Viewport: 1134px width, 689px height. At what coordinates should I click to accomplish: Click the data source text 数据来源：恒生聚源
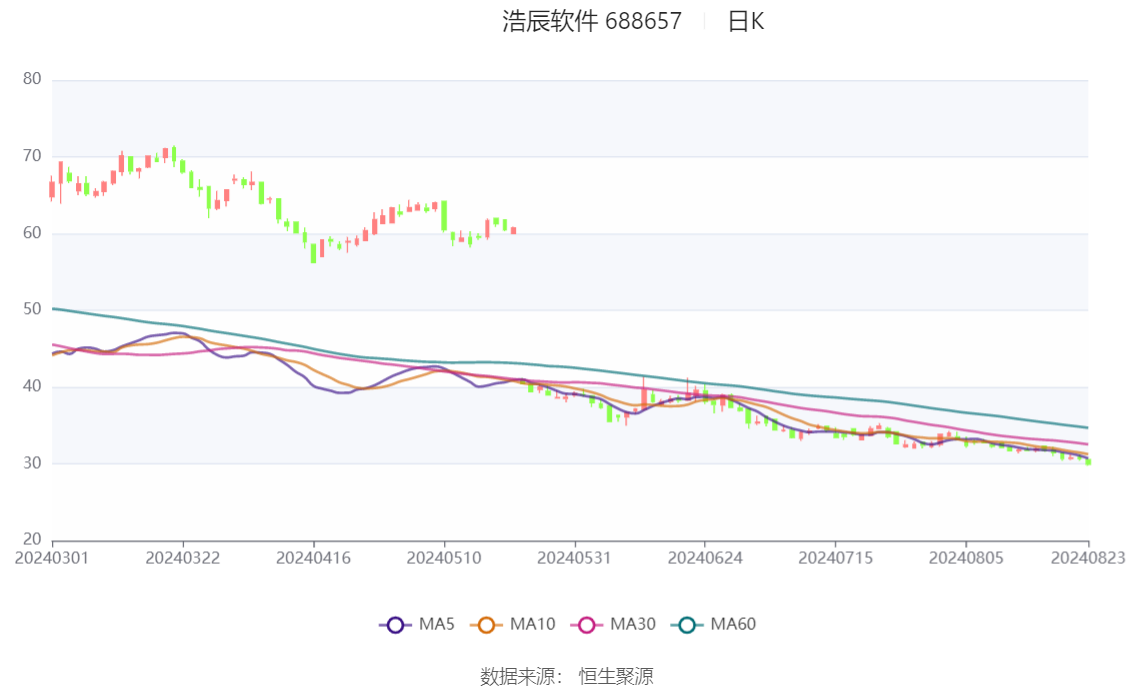point(567,677)
